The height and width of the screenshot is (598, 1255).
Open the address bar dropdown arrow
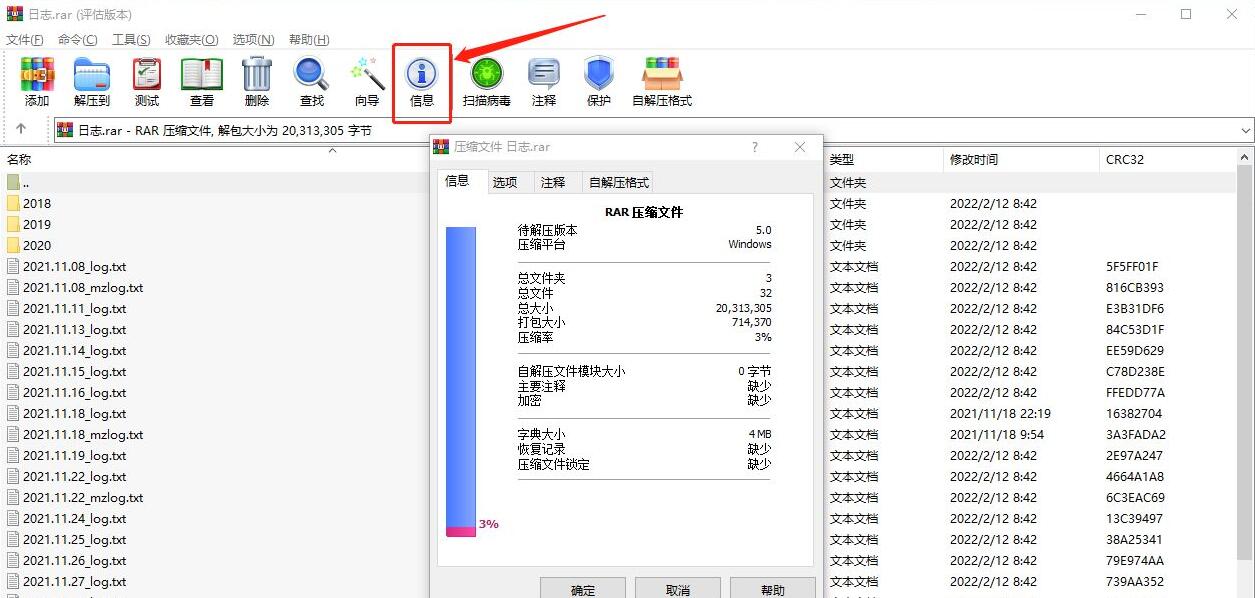pyautogui.click(x=1246, y=131)
